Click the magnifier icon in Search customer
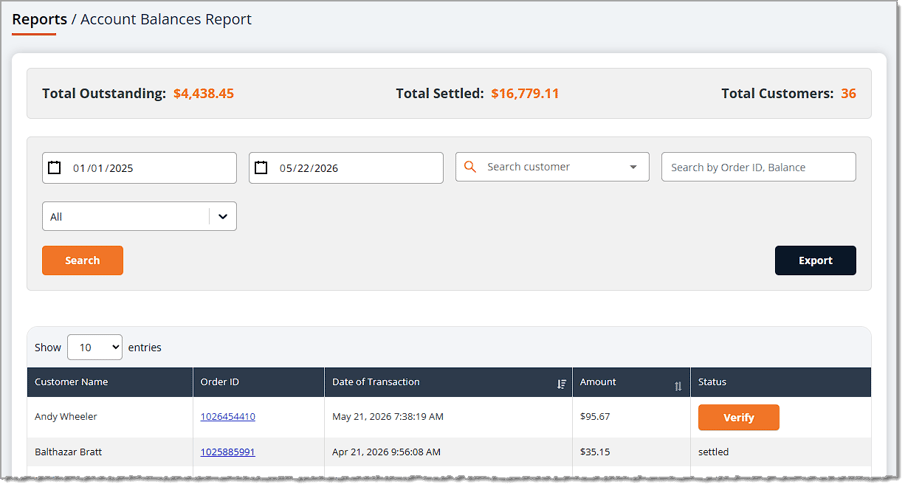905x487 pixels. [x=470, y=167]
